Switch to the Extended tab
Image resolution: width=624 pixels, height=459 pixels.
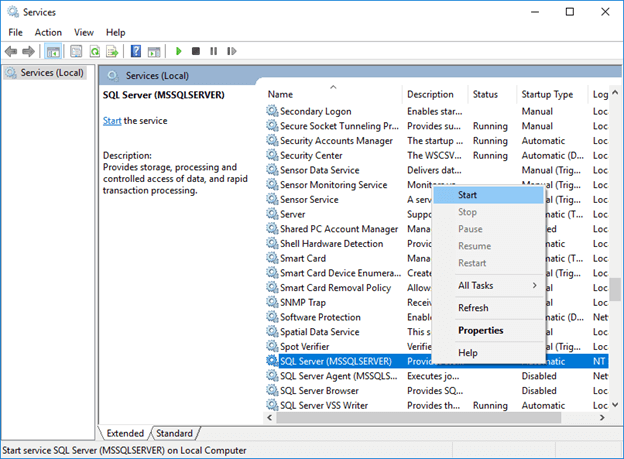click(x=125, y=433)
